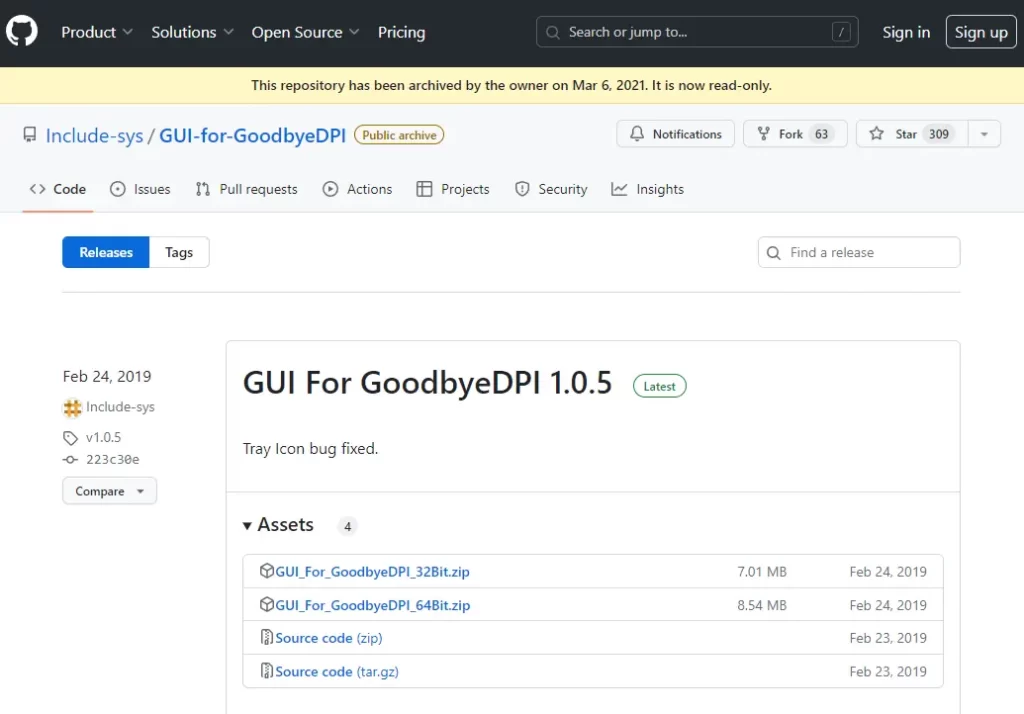This screenshot has width=1024, height=714.
Task: Click the magnifier icon in Find a release
Action: [773, 253]
